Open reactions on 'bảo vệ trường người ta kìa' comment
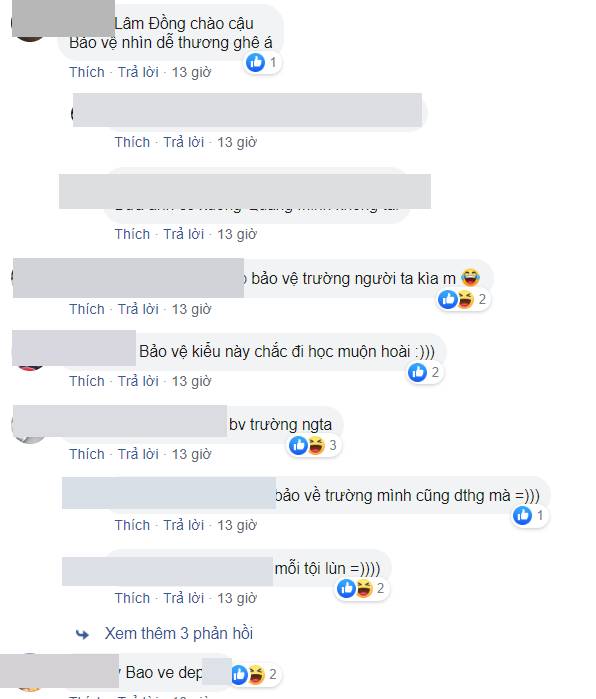Screen dimensions: 596x699 click(x=464, y=299)
